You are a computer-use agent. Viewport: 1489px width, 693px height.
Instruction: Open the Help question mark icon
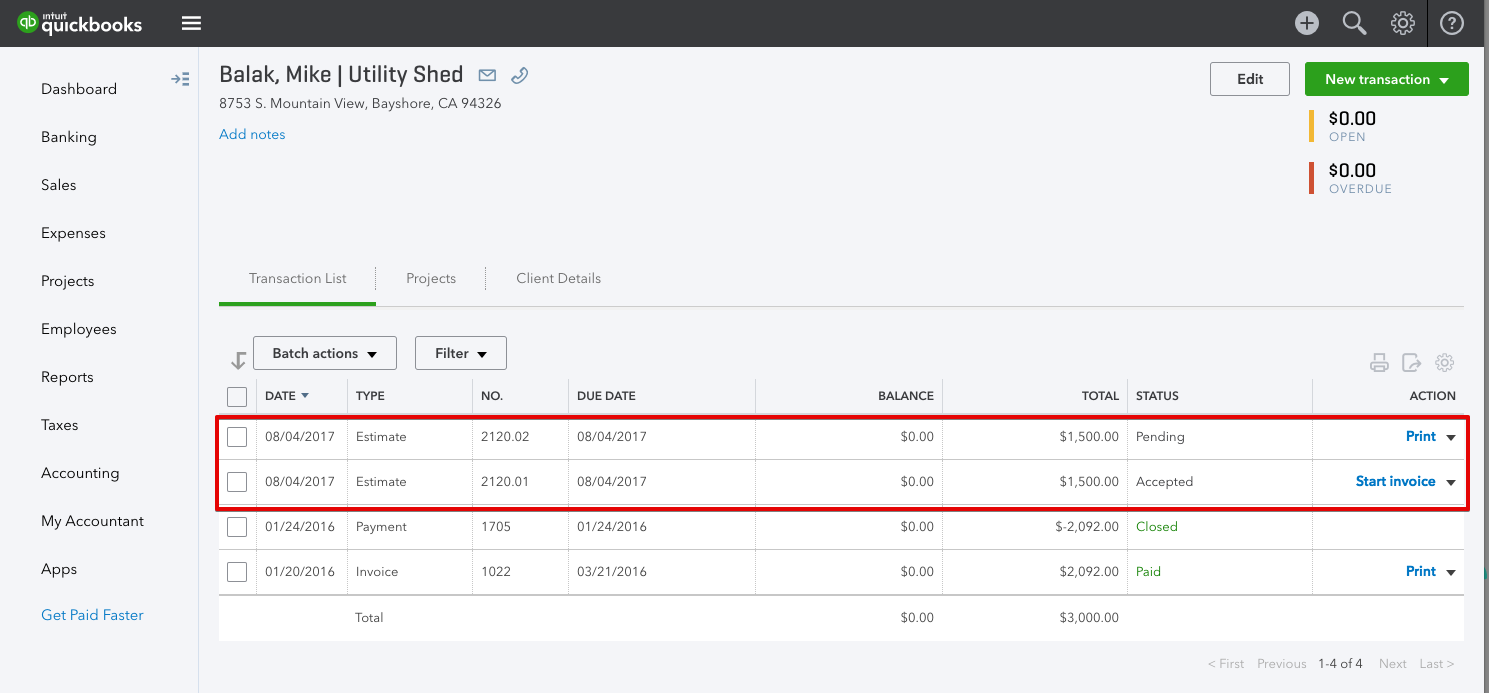click(1452, 23)
